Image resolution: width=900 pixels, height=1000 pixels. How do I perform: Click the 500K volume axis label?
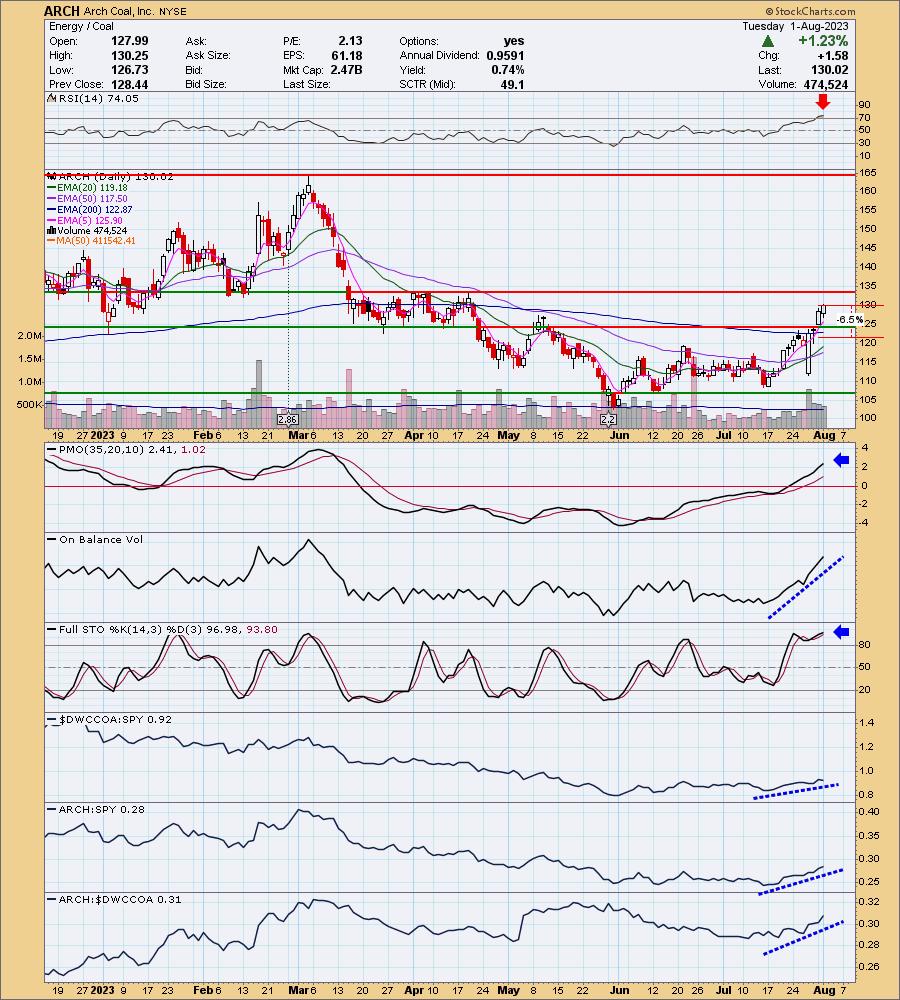(29, 404)
